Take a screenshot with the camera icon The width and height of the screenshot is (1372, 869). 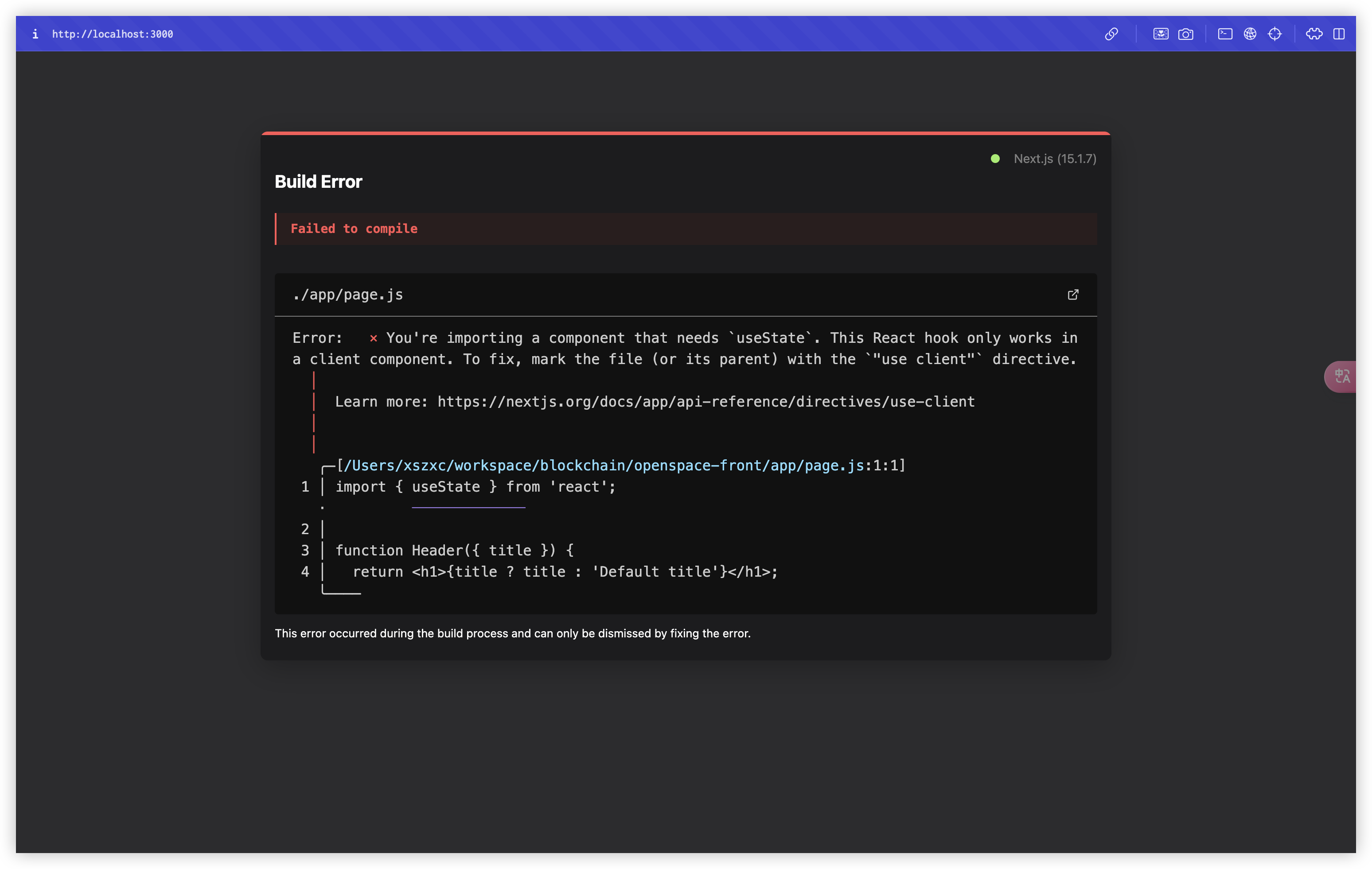1186,34
